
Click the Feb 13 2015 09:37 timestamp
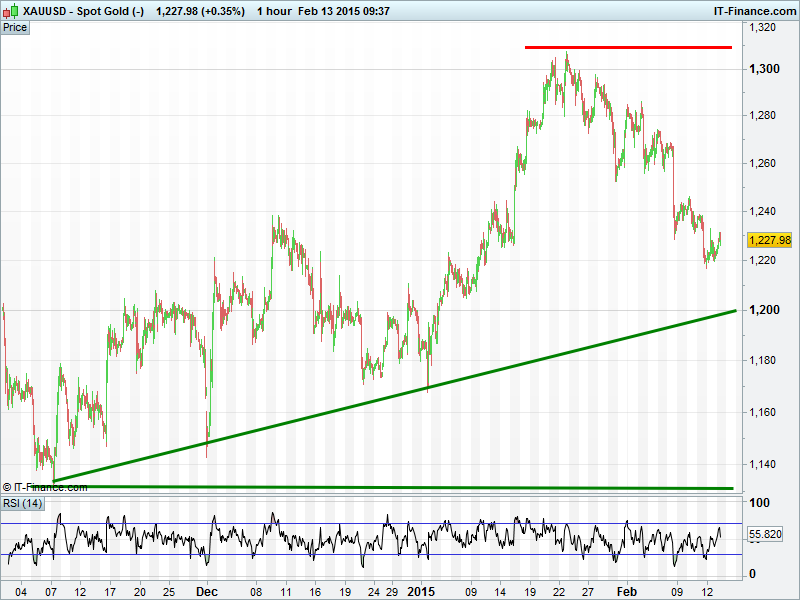tap(344, 11)
